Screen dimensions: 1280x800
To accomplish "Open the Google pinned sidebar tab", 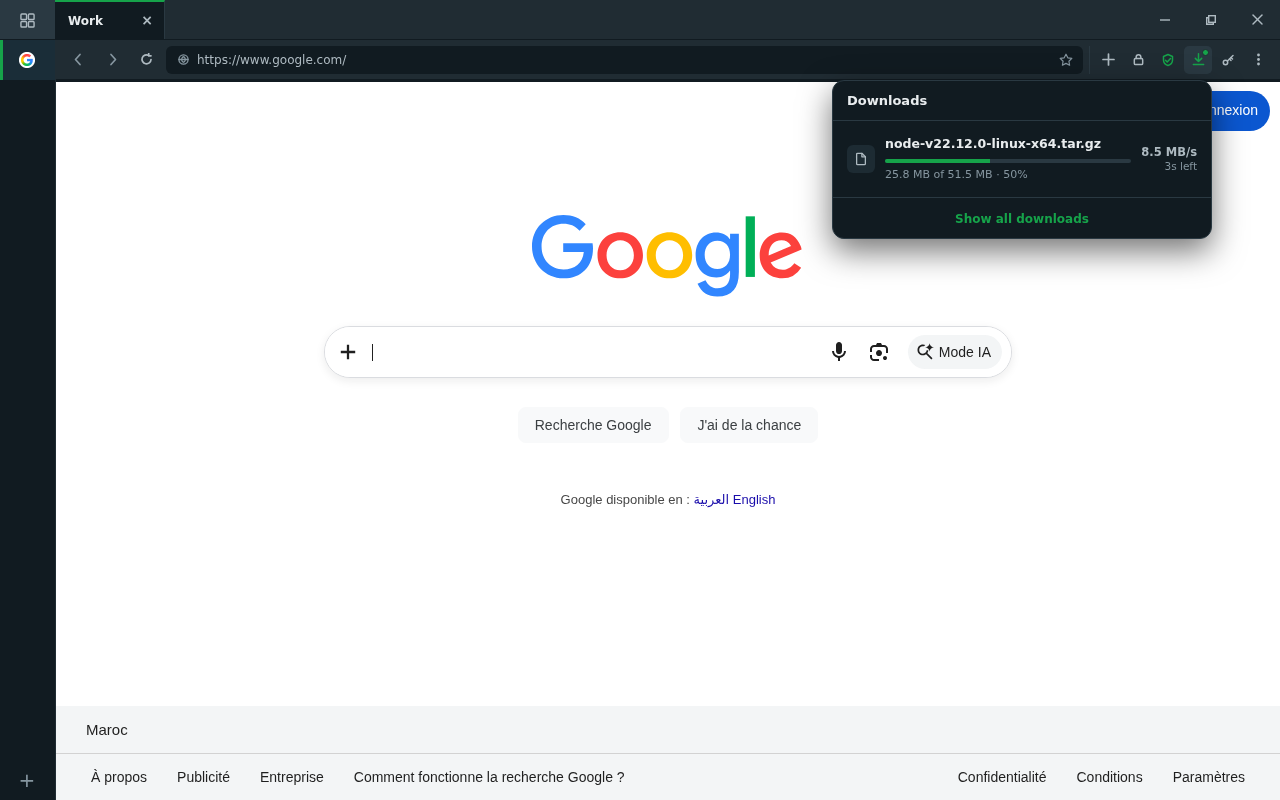I will (x=27, y=60).
